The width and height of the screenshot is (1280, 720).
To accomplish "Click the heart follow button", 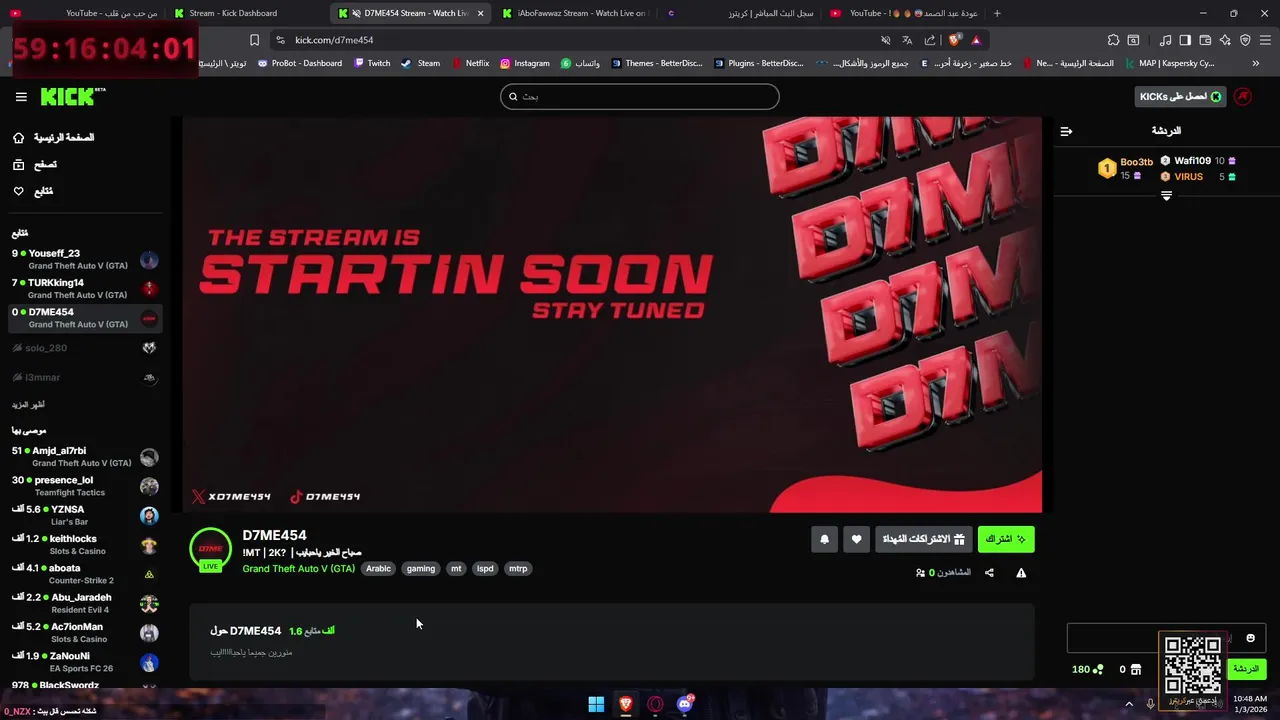I will pos(856,539).
